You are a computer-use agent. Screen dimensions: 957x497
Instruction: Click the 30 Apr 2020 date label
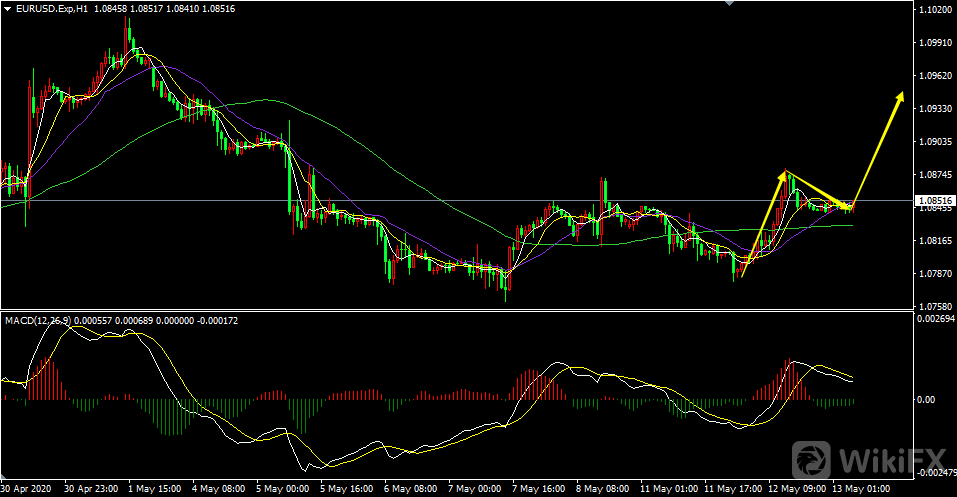coord(27,489)
